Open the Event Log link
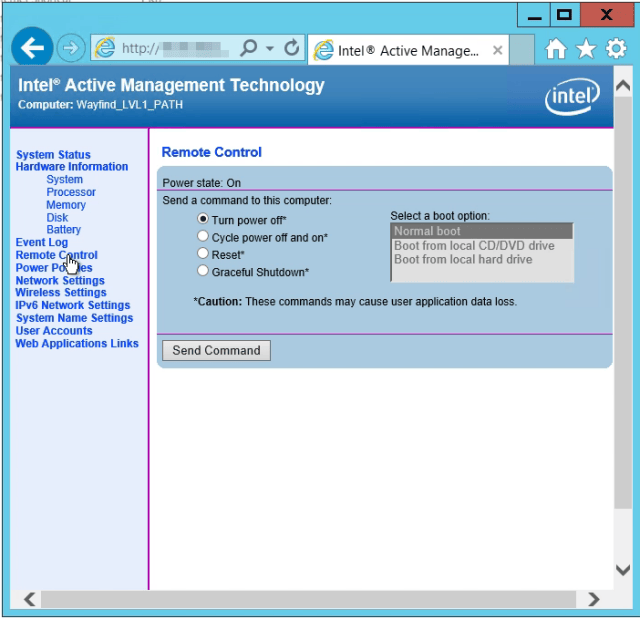This screenshot has width=640, height=619. 42,242
